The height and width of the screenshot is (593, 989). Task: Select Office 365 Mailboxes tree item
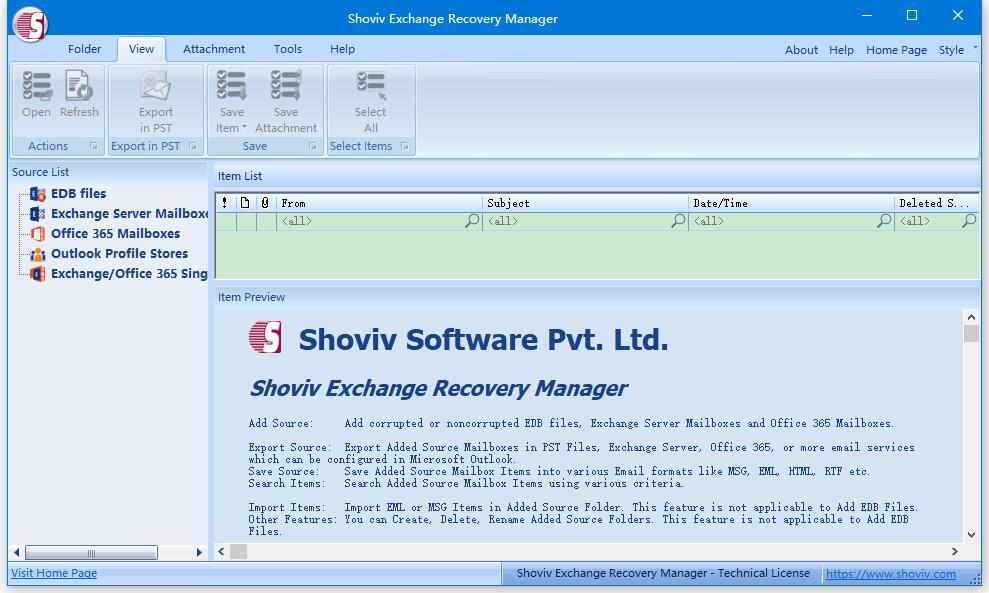coord(115,234)
